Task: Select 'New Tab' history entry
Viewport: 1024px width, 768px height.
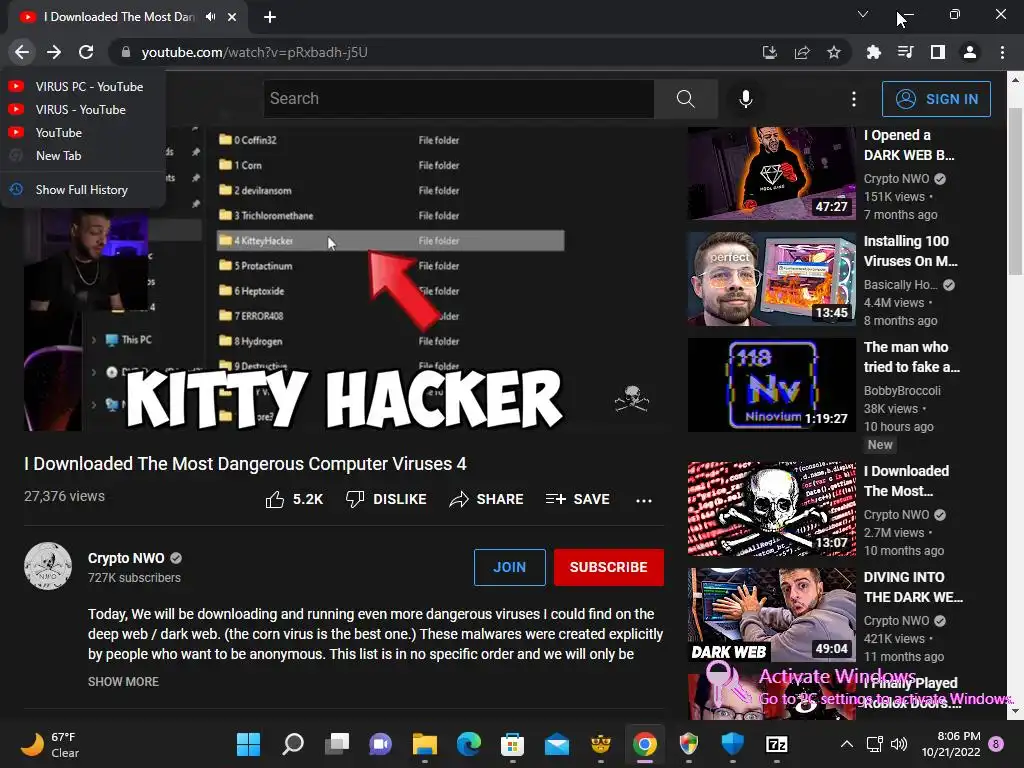Action: [x=82, y=155]
